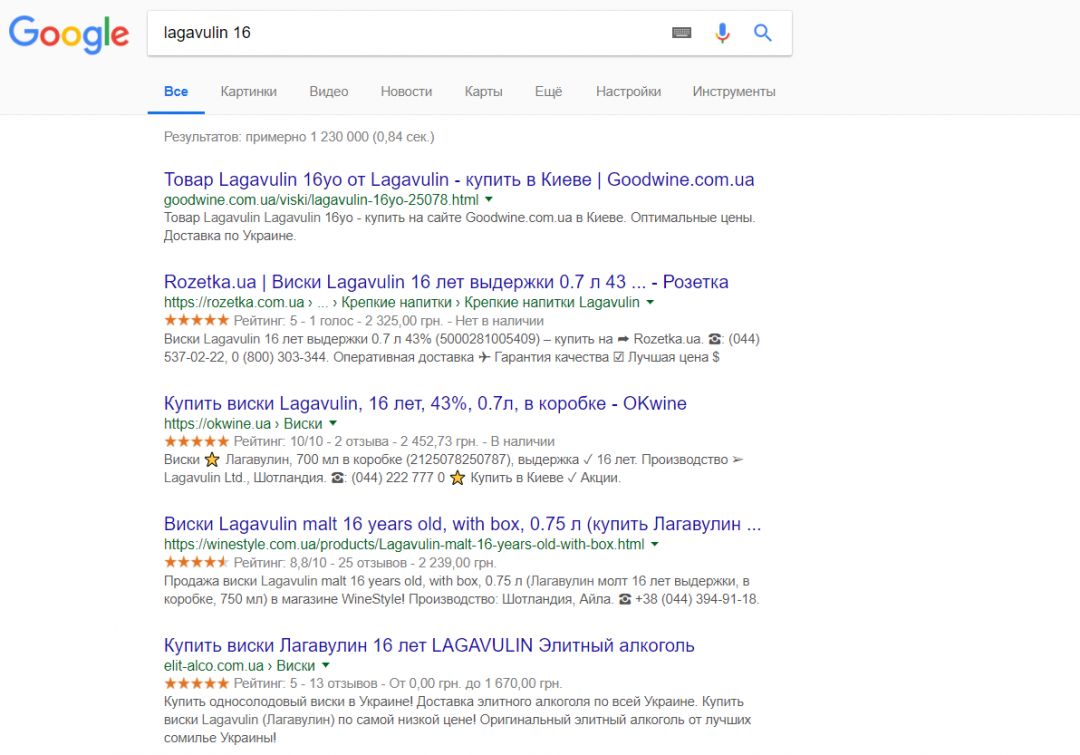Select the Все tab
Screen dimensions: 1080x755
[x=176, y=92]
